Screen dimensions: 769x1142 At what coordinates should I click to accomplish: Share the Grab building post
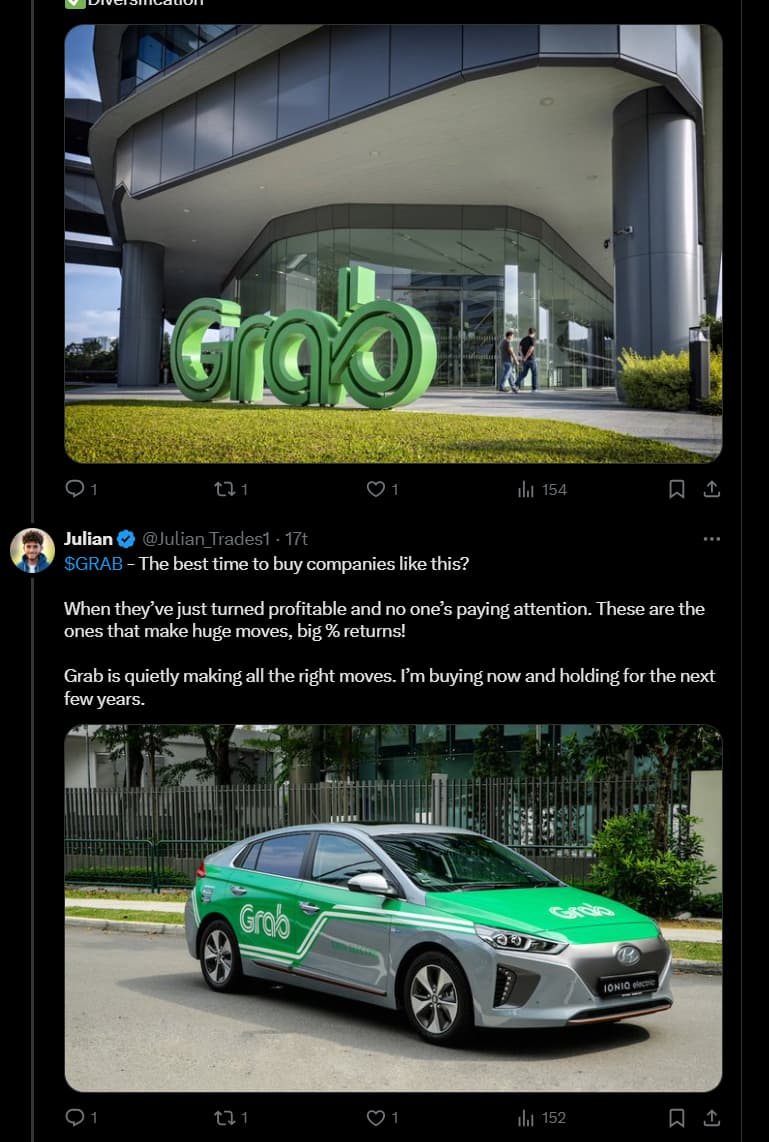coord(711,489)
